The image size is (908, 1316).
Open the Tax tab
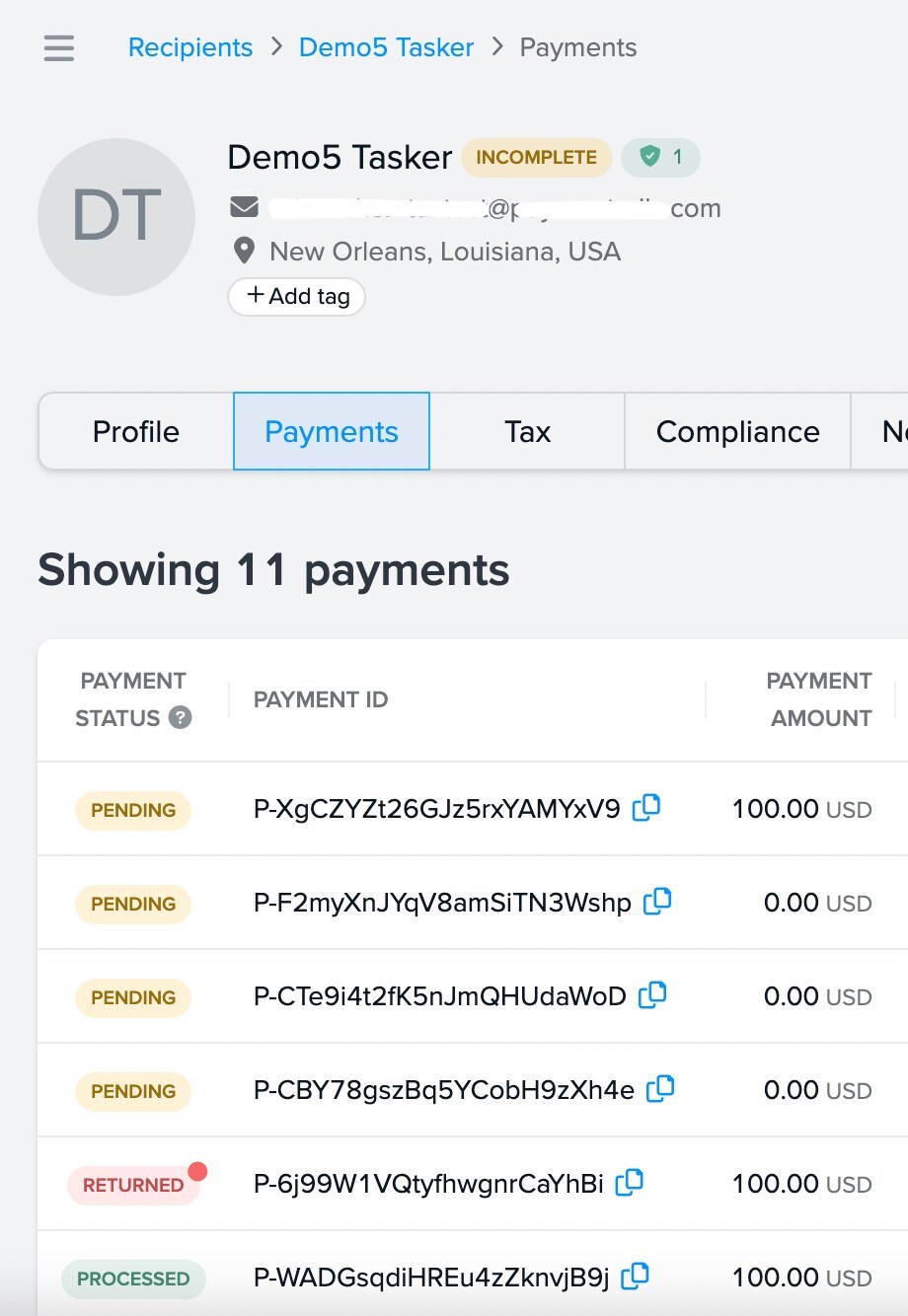528,431
